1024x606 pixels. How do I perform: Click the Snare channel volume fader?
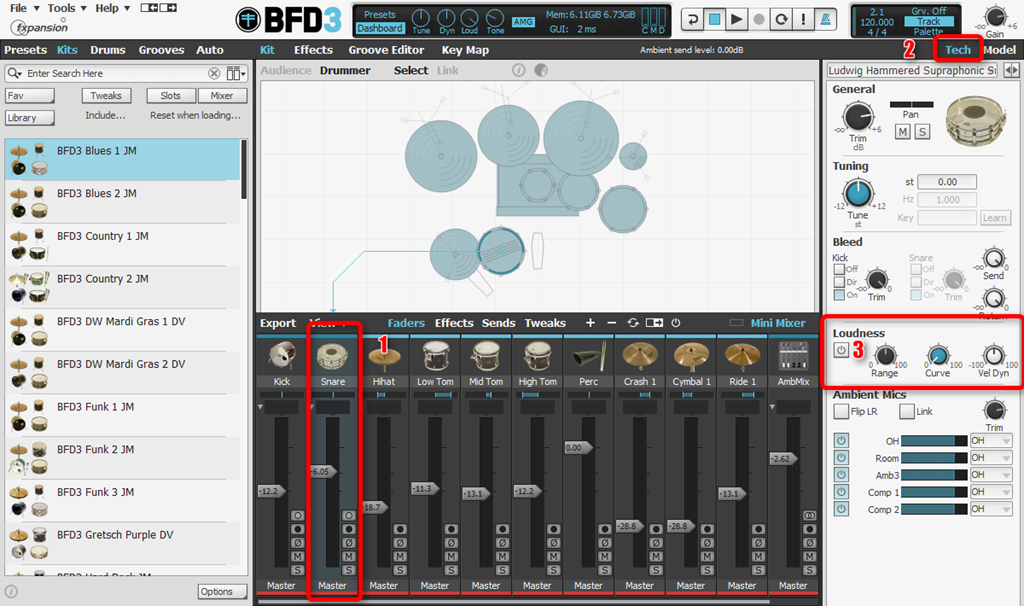tap(333, 470)
